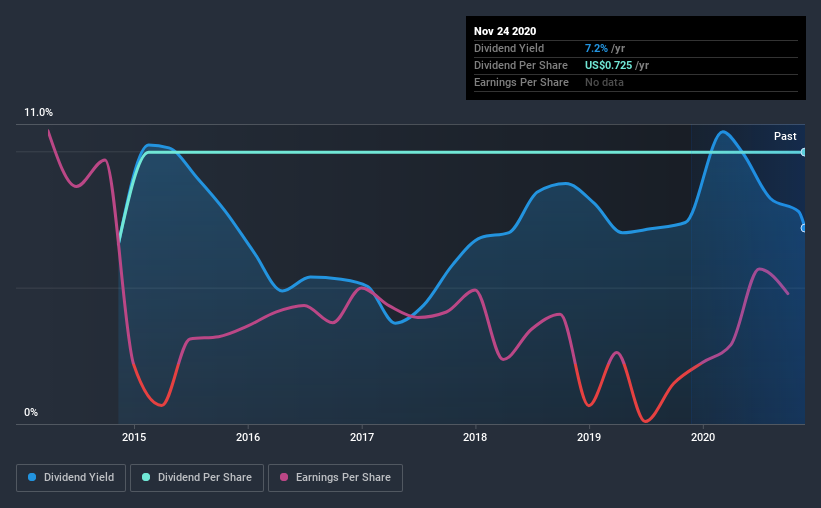Select the Dividend Per Share endpoint marker
821x508 pixels.
point(804,152)
